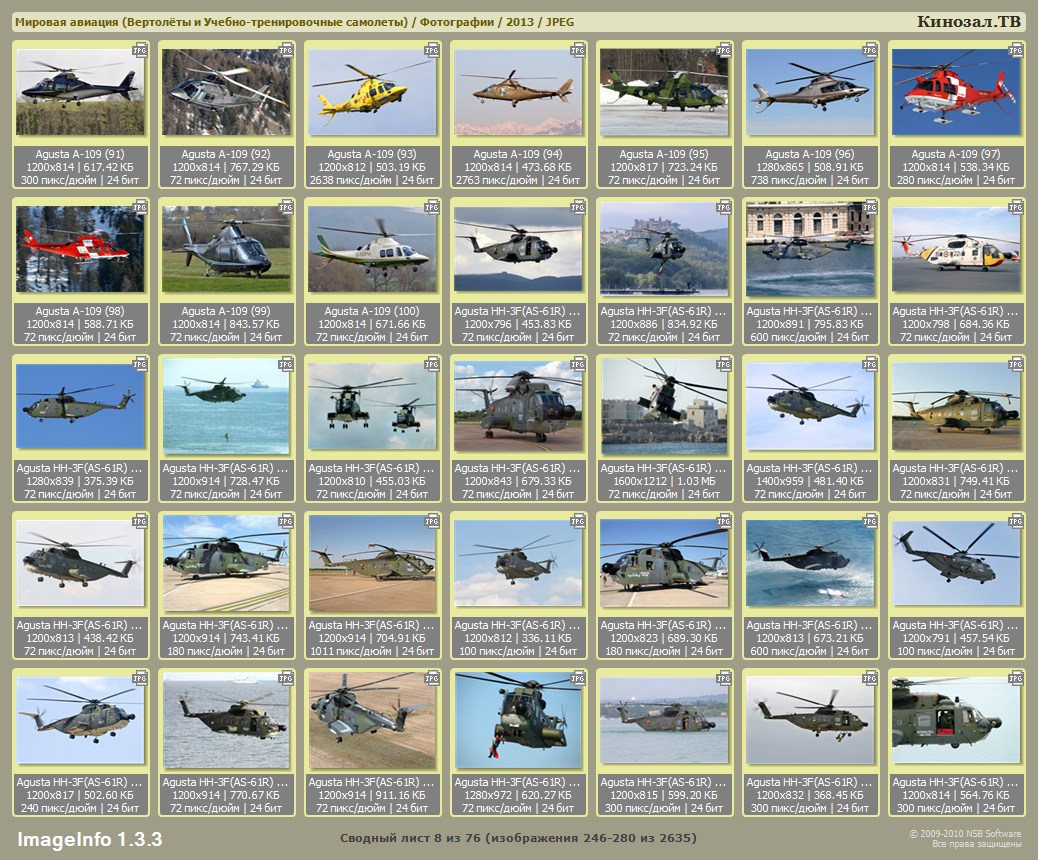
Task: Click the 'Agusta A-109 (94)' caption text
Action: point(518,154)
